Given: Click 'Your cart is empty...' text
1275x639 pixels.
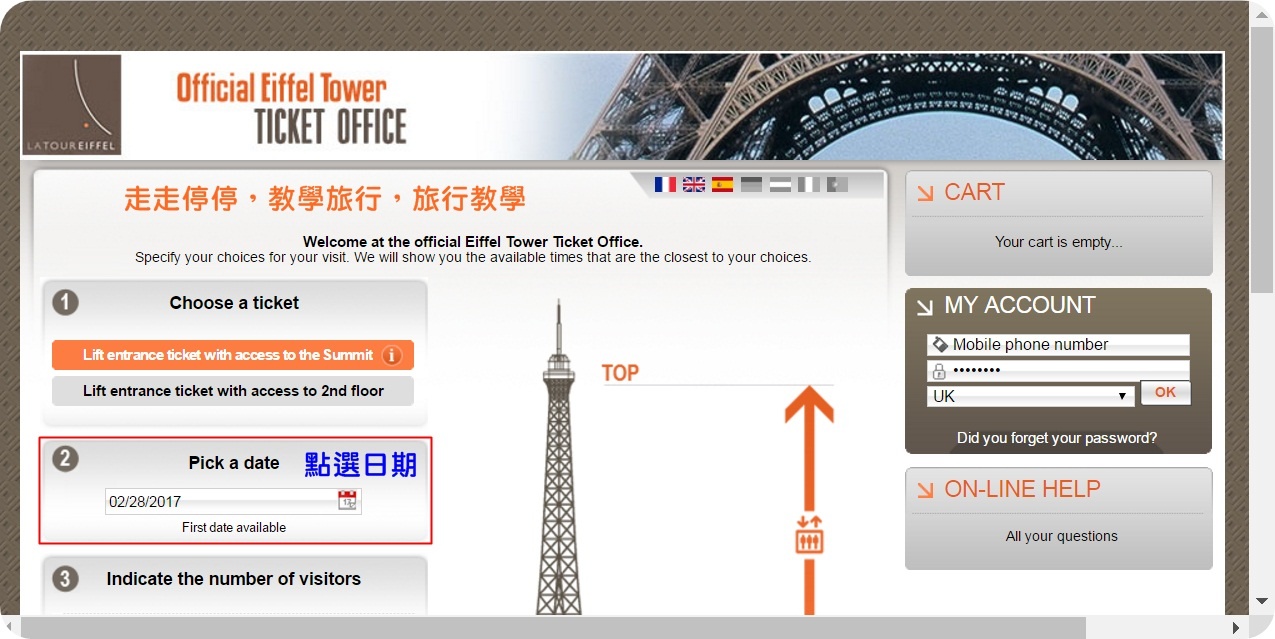Looking at the screenshot, I should 1059,242.
